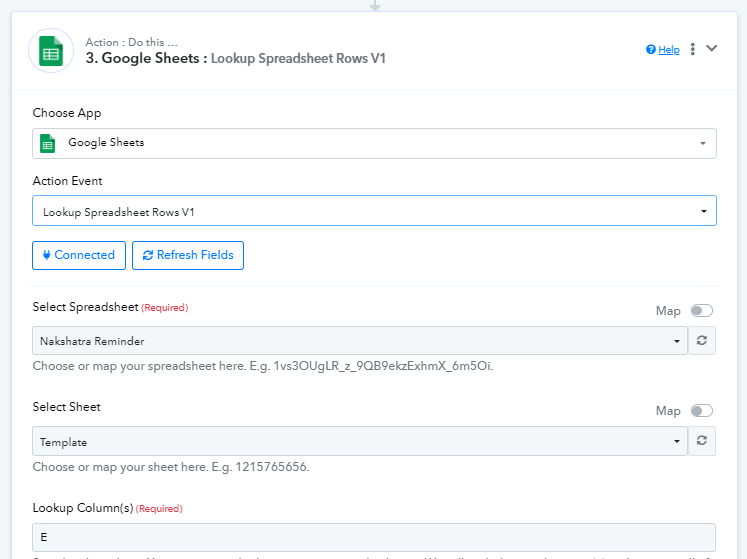Click the Google Sheets icon inside Choose App field
747x559 pixels.
[48, 143]
